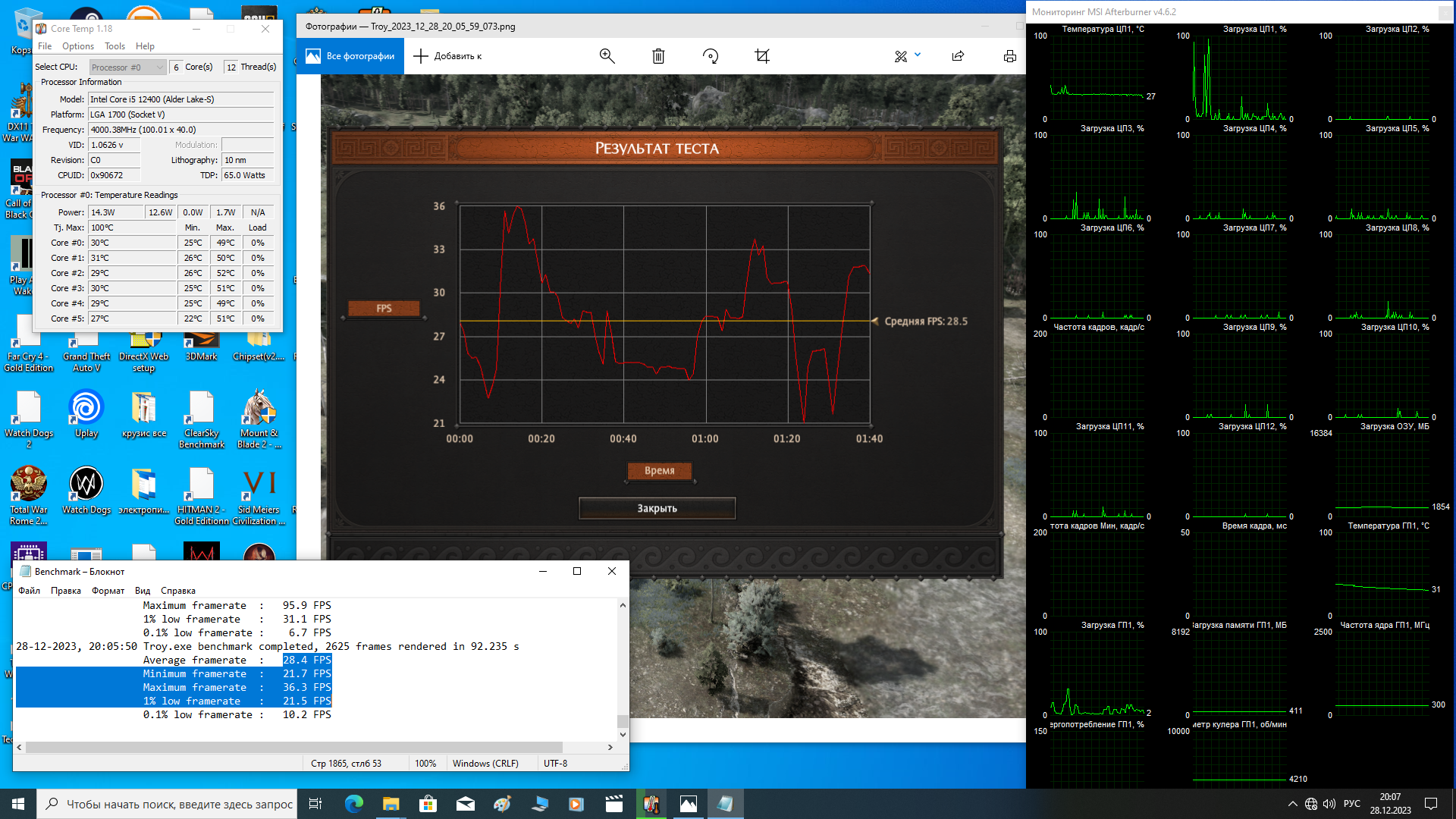
Task: Click the zoom magnifier icon in Photos
Action: [607, 56]
